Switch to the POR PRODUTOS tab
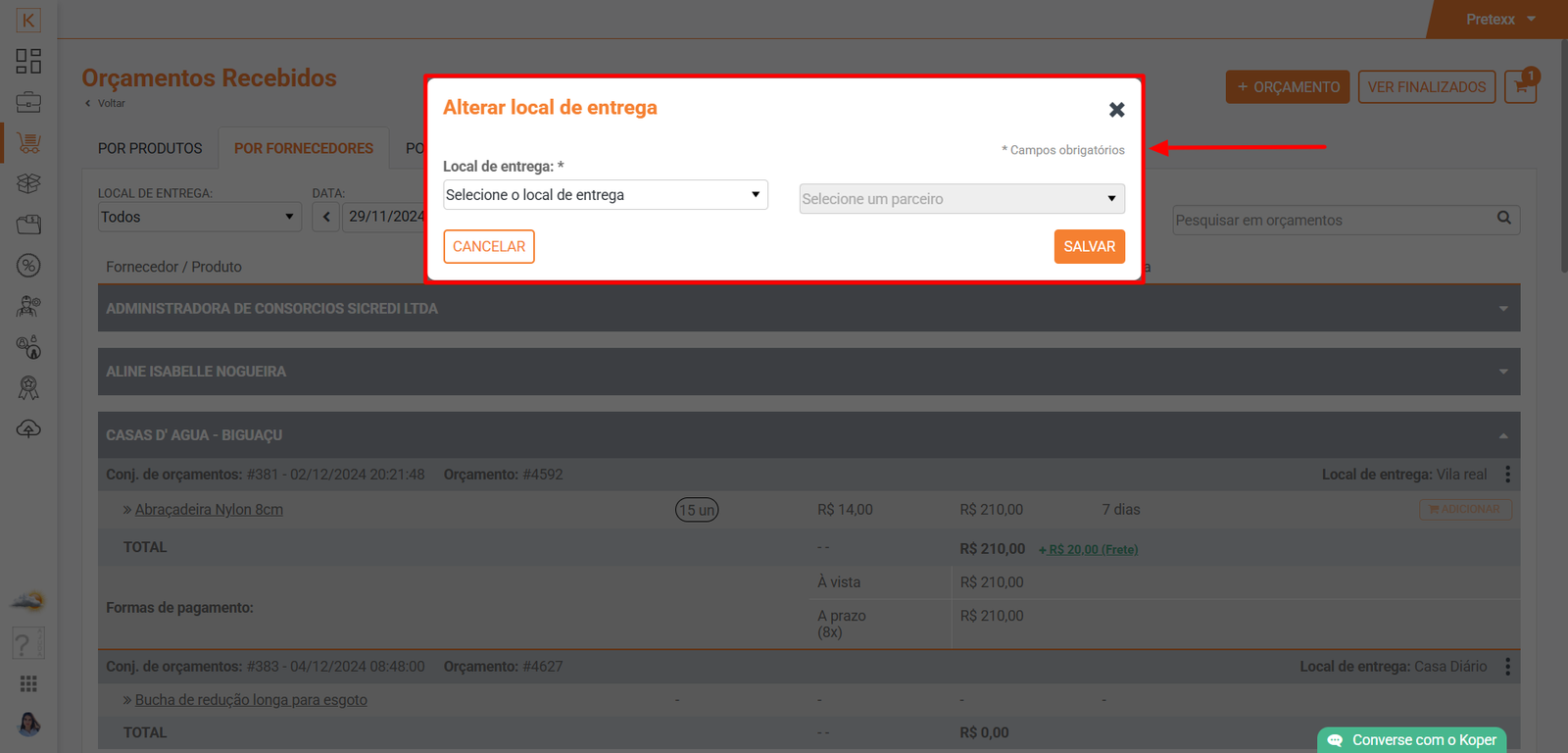This screenshot has height=753, width=1568. [x=150, y=148]
